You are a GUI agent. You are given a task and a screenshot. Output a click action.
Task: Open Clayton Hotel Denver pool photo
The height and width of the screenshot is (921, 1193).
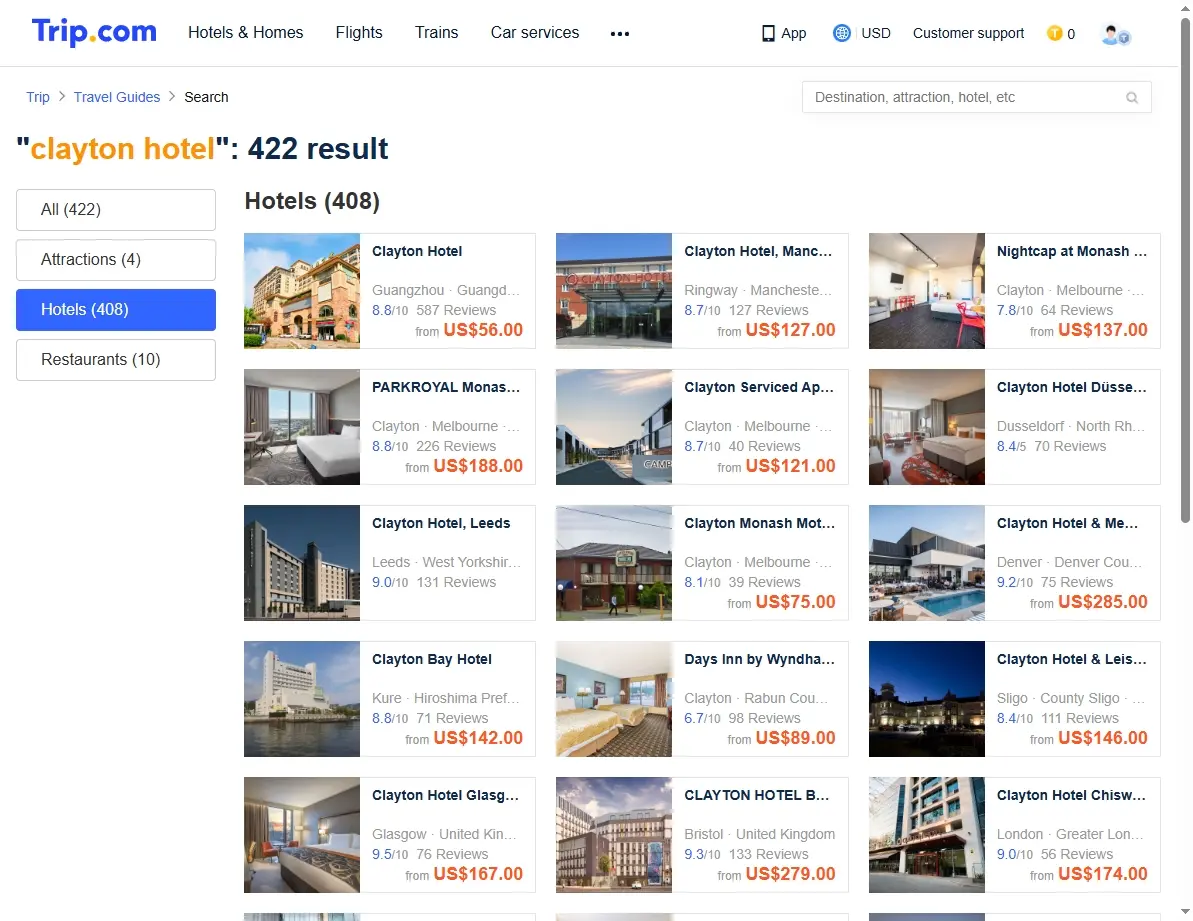[x=927, y=564]
